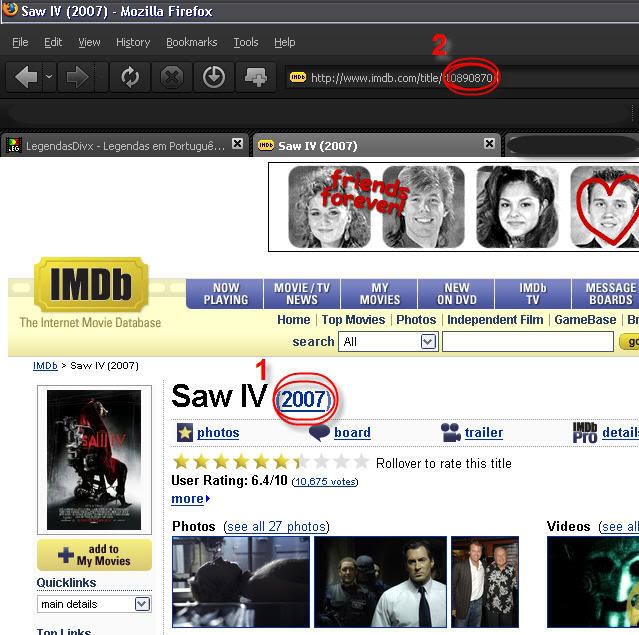
Task: Click the IMDb Pro icon
Action: (585, 432)
